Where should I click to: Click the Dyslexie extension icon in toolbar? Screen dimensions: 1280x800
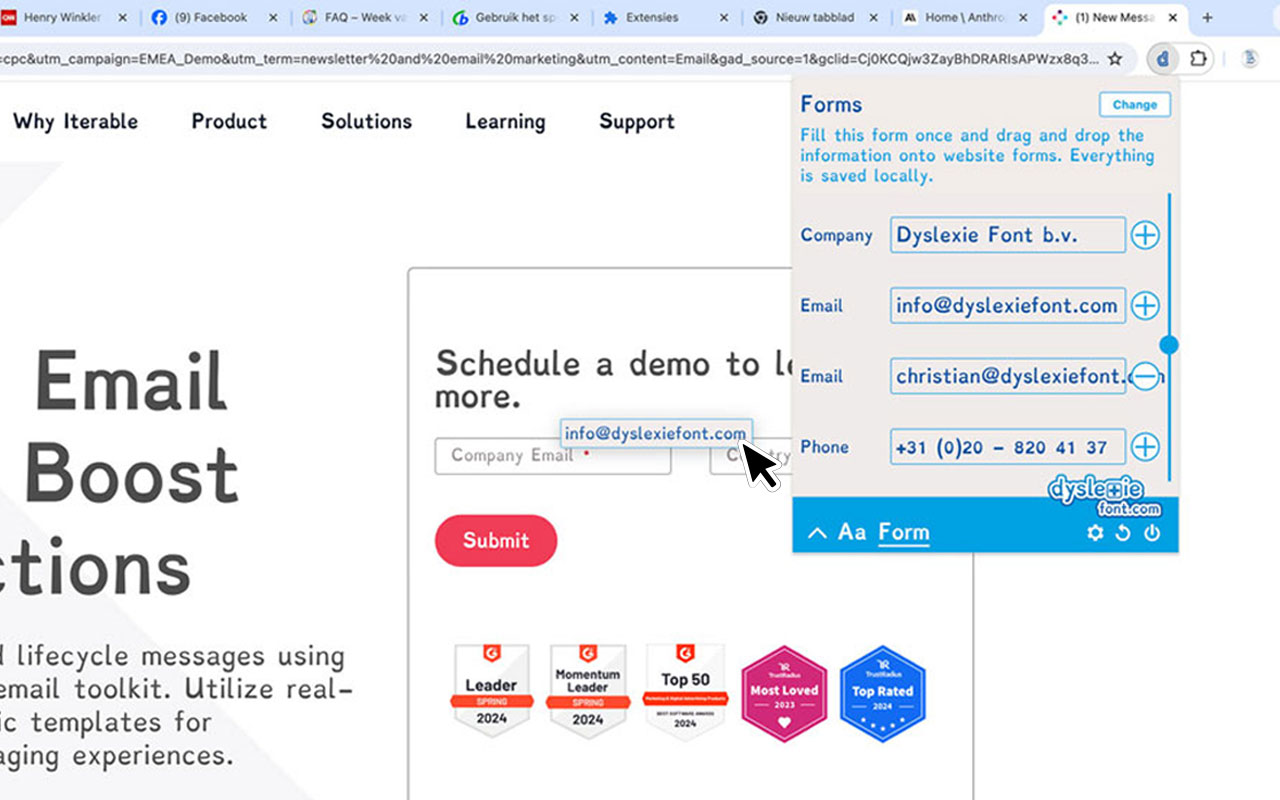point(1163,59)
